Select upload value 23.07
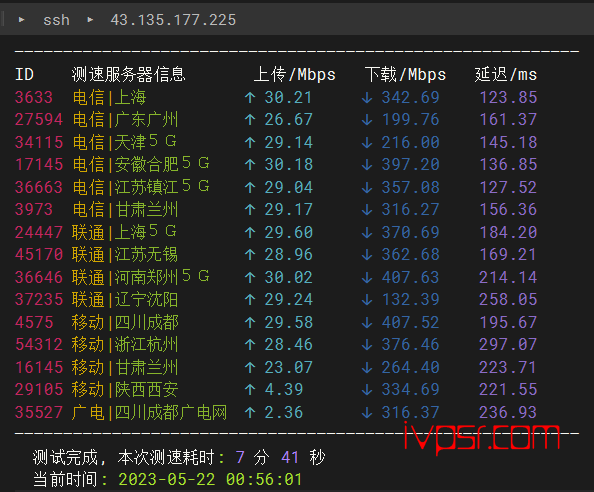Viewport: 594px width, 492px height. tap(288, 367)
